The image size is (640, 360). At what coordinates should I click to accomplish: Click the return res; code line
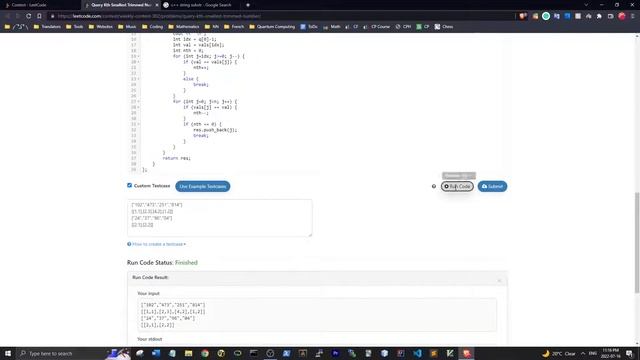click(177, 158)
